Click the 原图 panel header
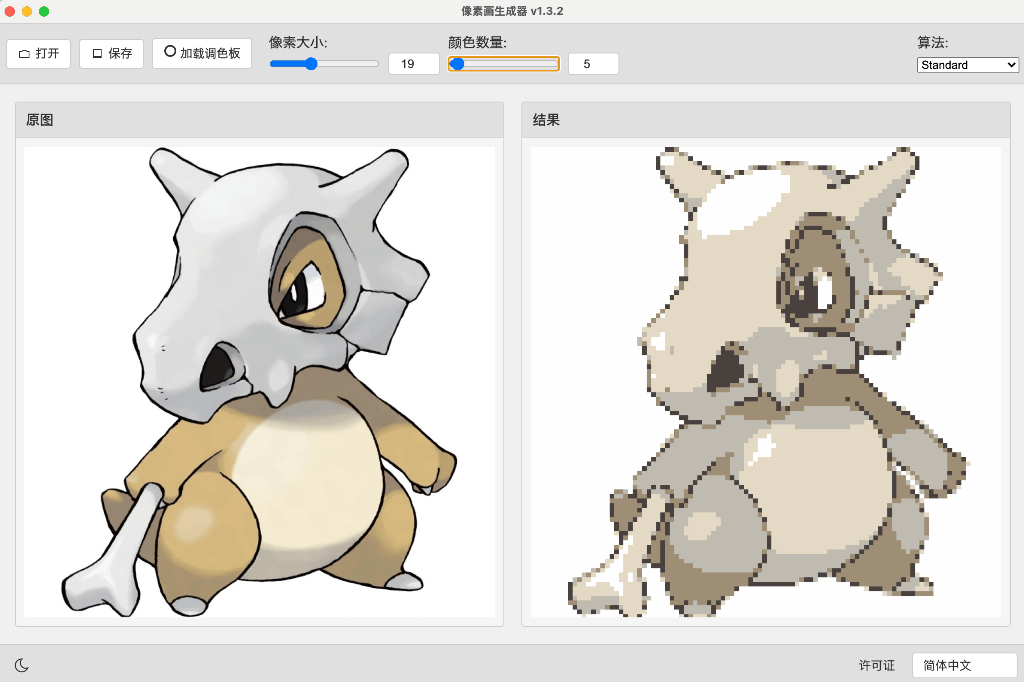Image resolution: width=1024 pixels, height=682 pixels. click(x=259, y=120)
